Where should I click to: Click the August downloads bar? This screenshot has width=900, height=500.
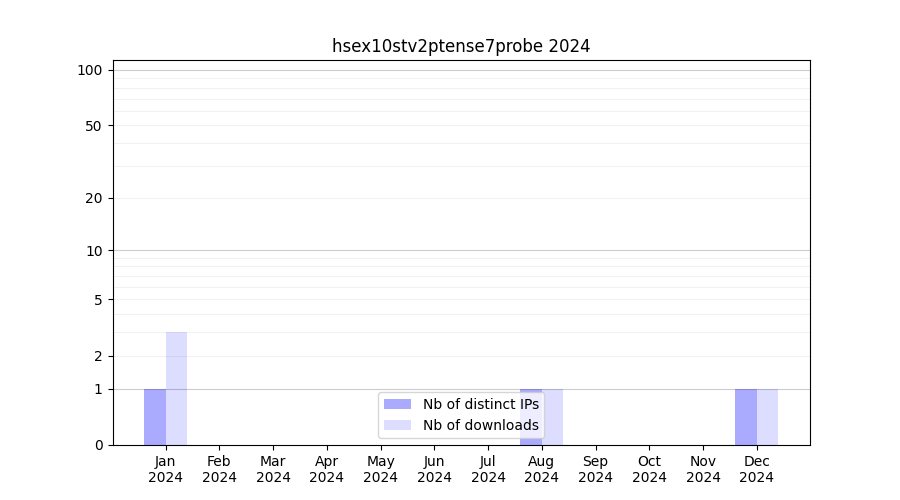[553, 417]
